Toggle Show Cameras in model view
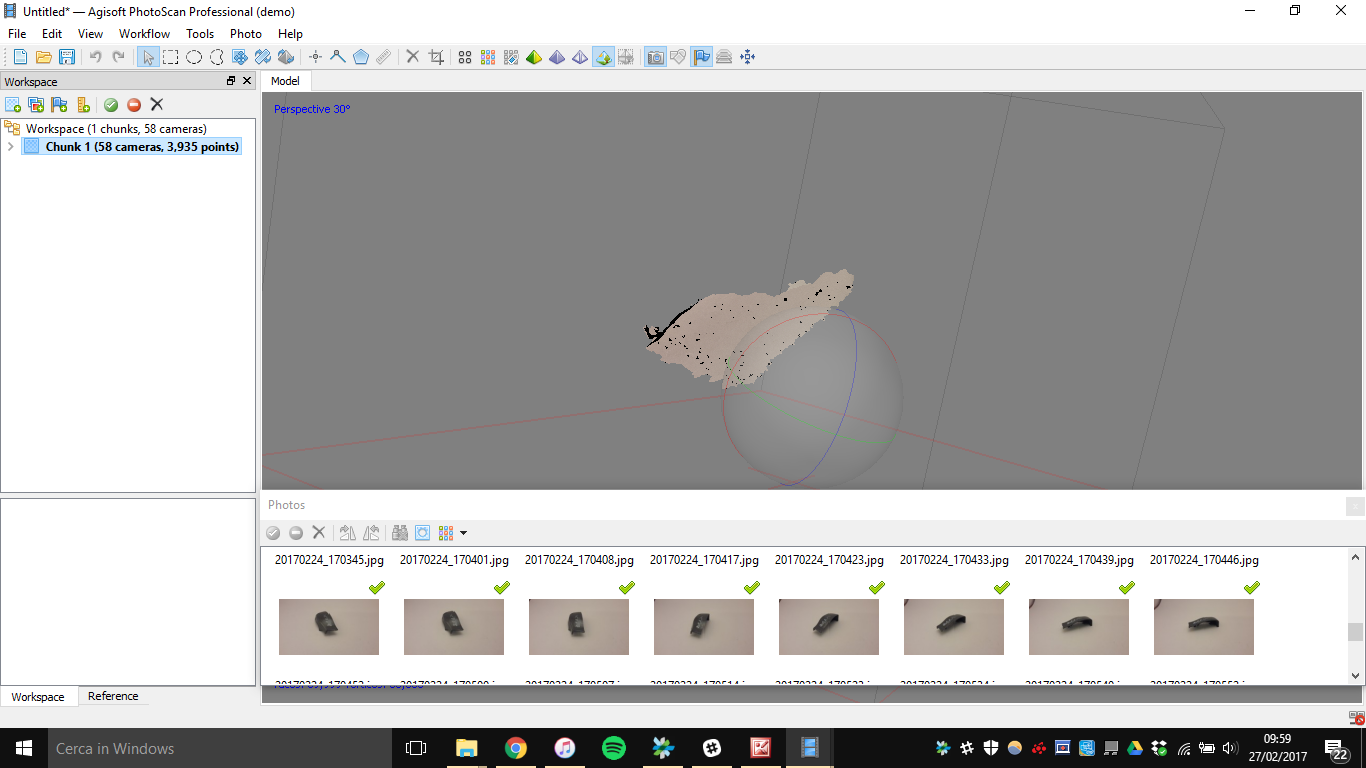The width and height of the screenshot is (1366, 768). (x=655, y=57)
